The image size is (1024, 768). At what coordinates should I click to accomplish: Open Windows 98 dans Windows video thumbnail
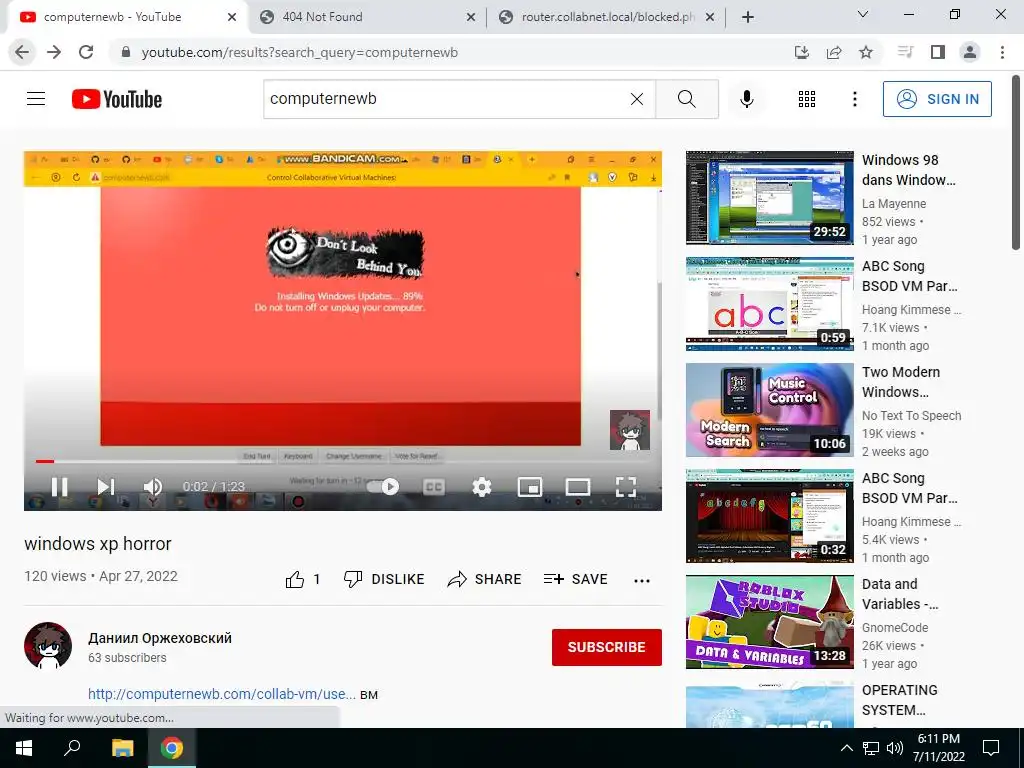pos(769,198)
